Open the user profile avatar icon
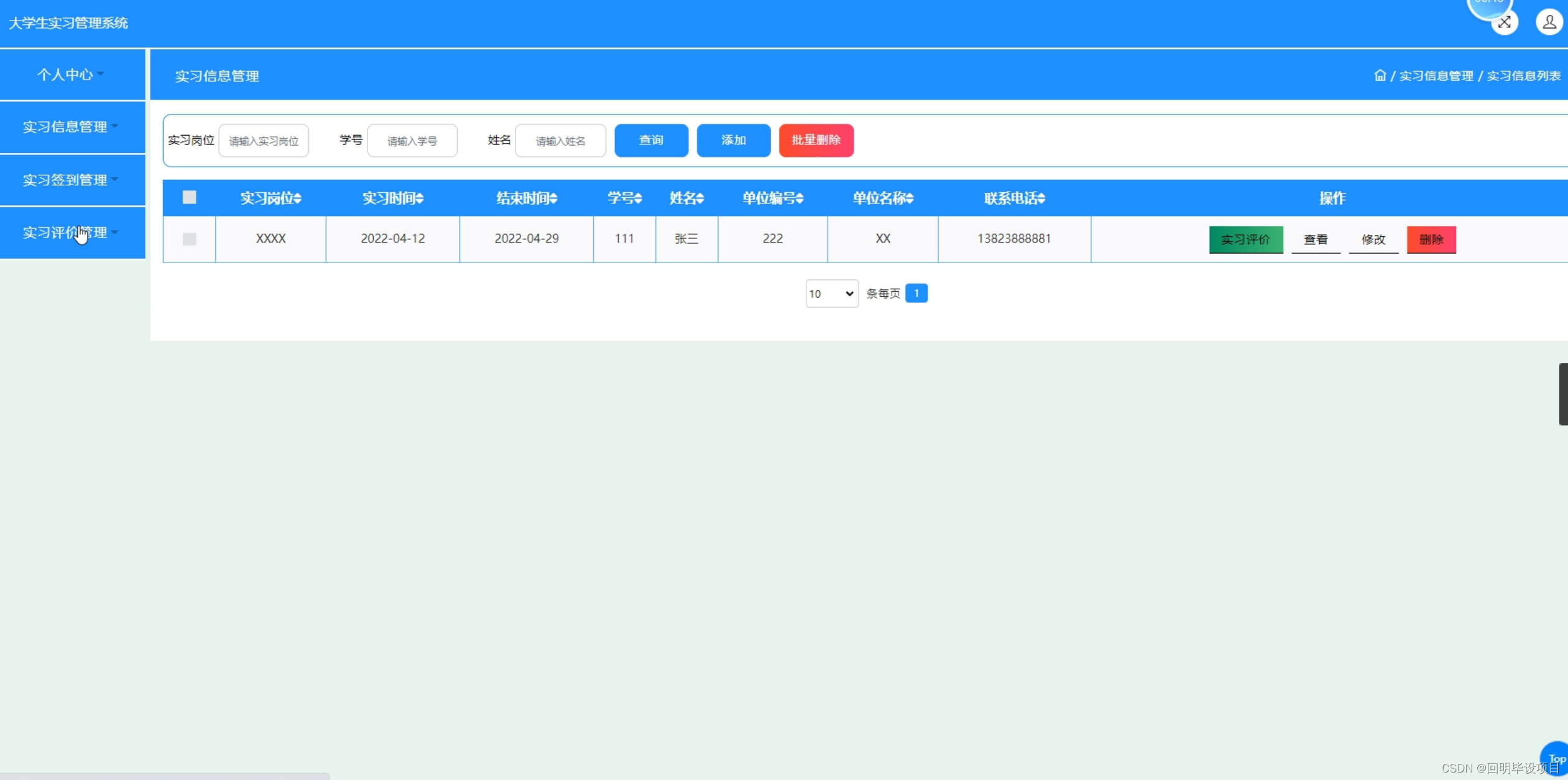The height and width of the screenshot is (780, 1568). point(1549,23)
